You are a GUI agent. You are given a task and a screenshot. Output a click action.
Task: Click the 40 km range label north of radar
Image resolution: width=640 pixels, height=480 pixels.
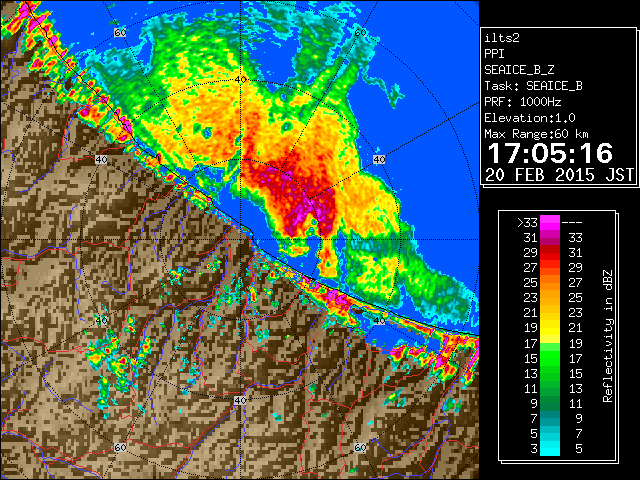pyautogui.click(x=241, y=79)
